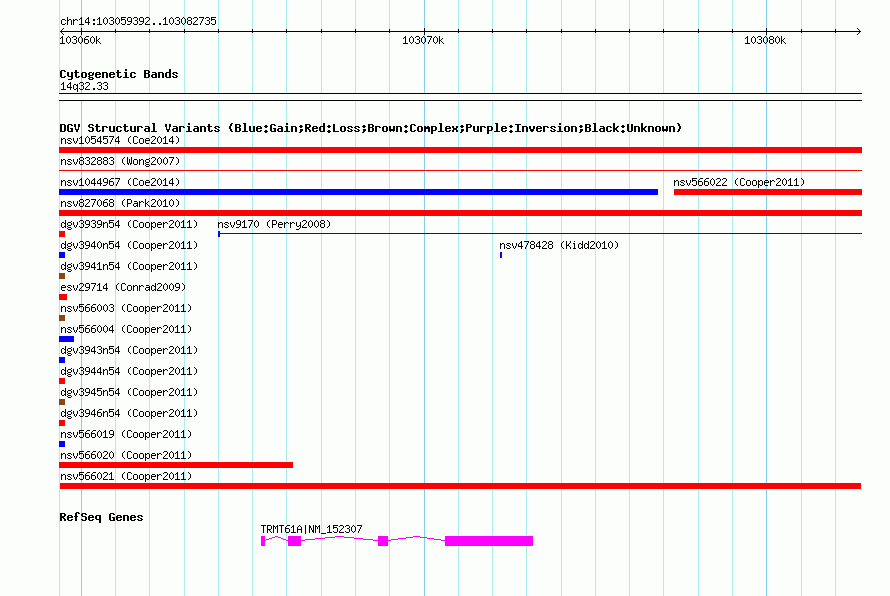Click the chr14:103059392..103082735 region label
Viewport: 890px width, 596px height.
138,21
